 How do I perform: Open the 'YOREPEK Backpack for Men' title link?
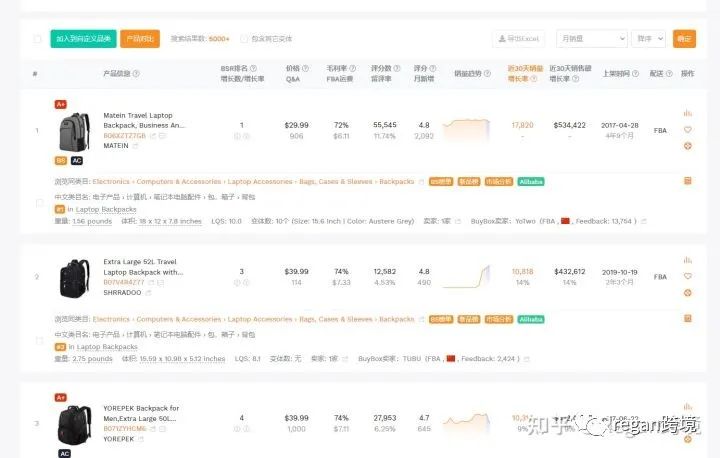click(x=141, y=413)
